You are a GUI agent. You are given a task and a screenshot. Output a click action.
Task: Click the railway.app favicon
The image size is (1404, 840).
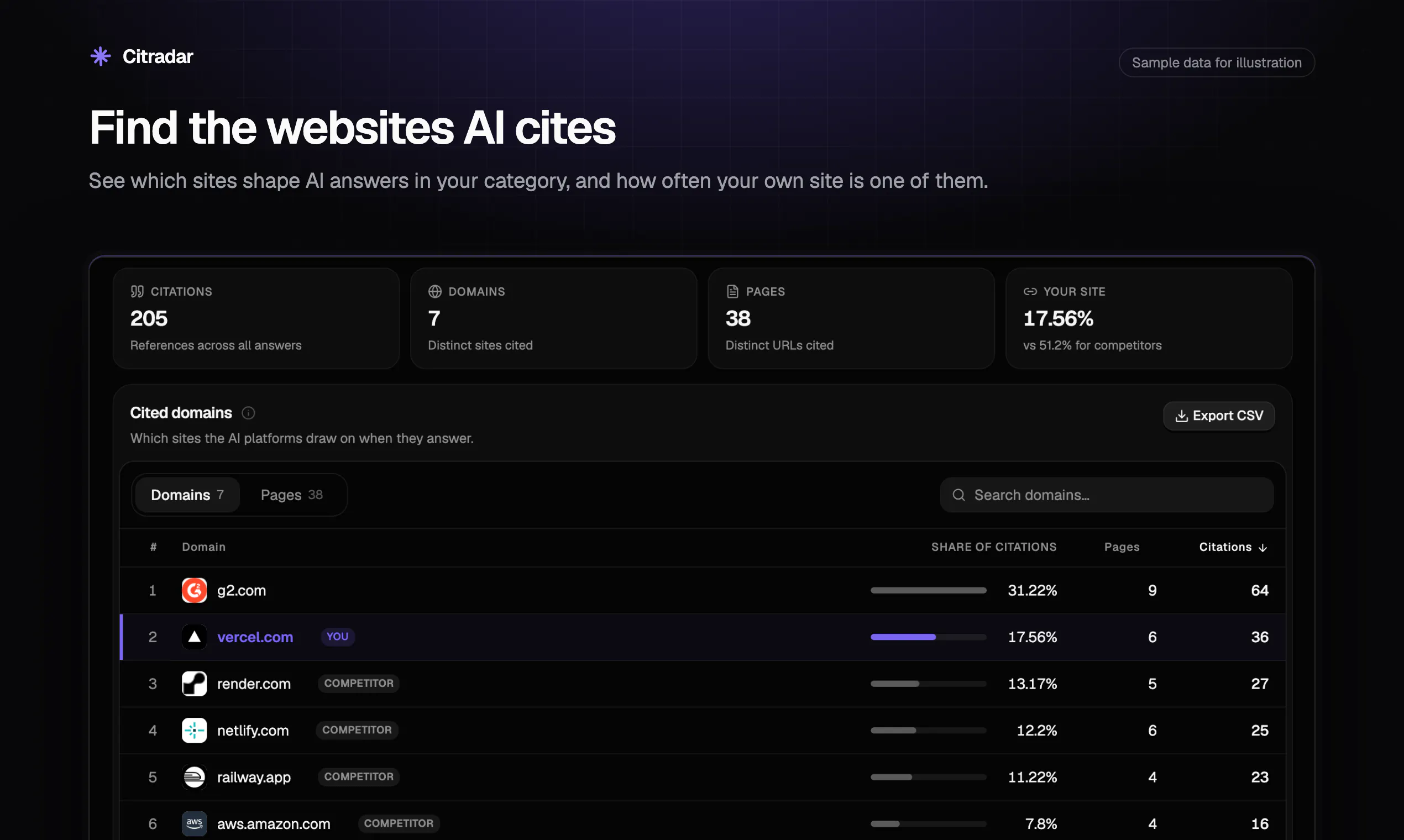[x=194, y=777]
